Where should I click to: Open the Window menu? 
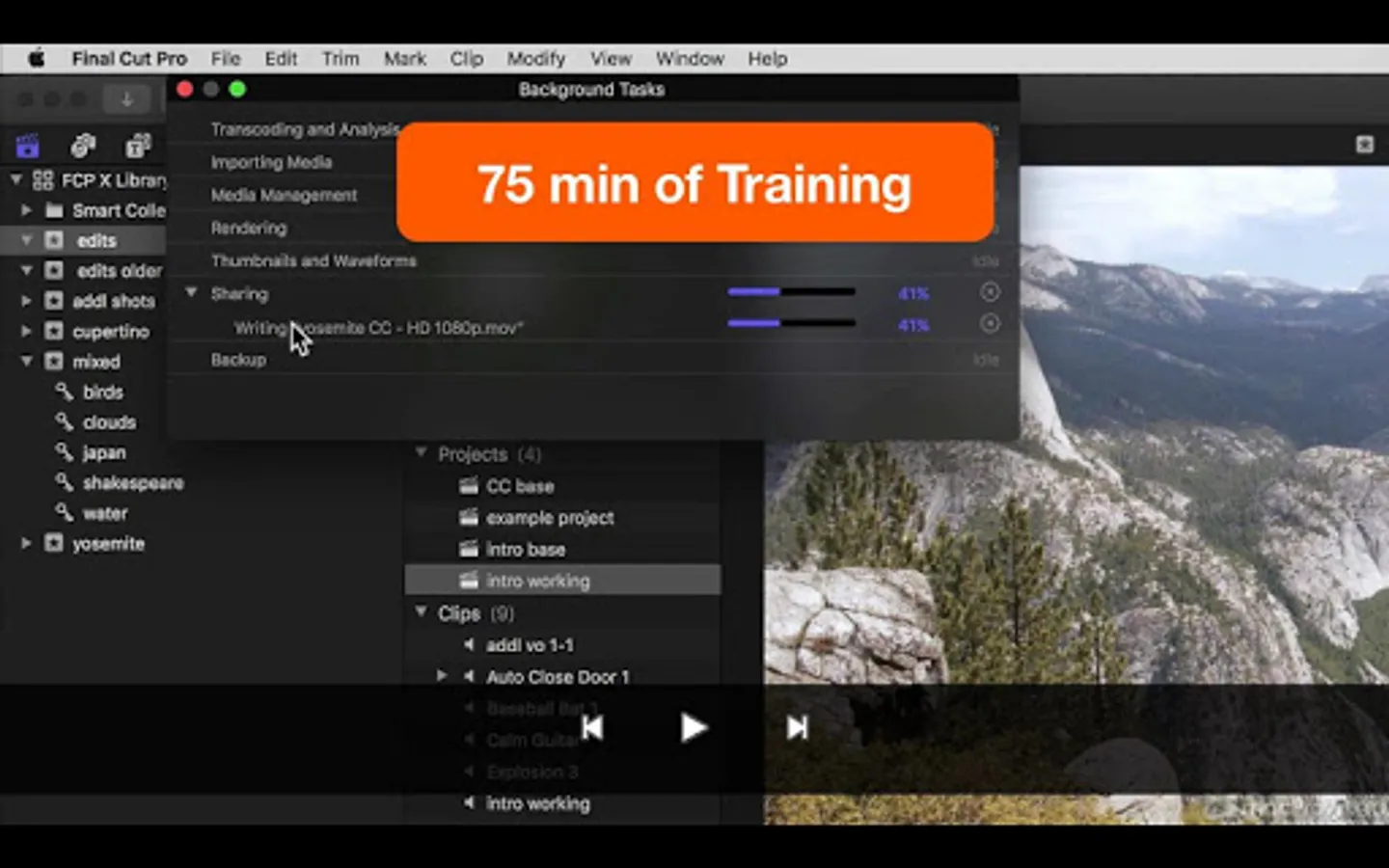(690, 59)
